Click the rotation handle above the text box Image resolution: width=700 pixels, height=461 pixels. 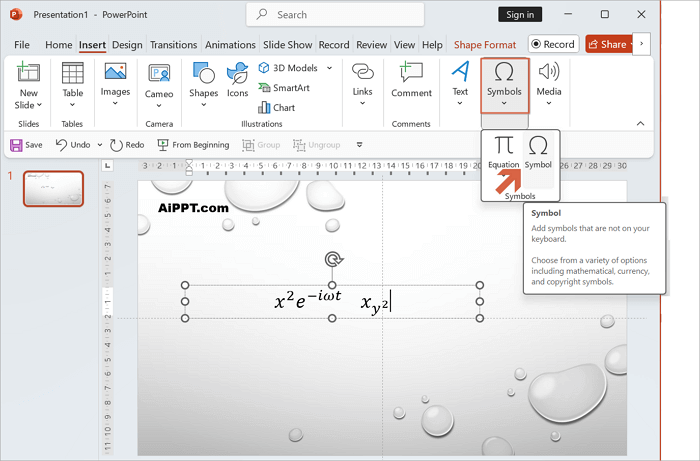coord(333,260)
